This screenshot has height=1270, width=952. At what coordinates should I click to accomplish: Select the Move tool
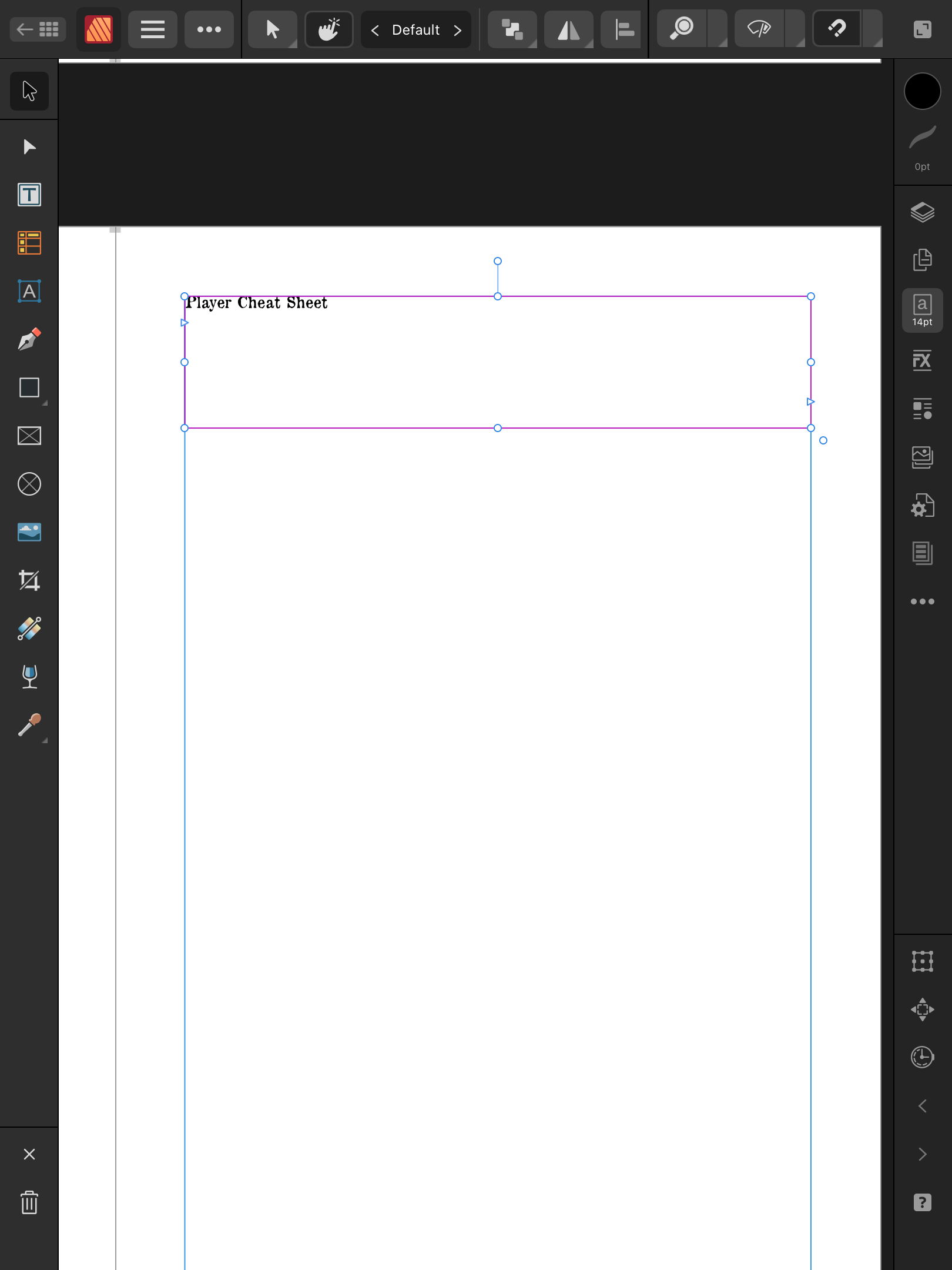29,91
